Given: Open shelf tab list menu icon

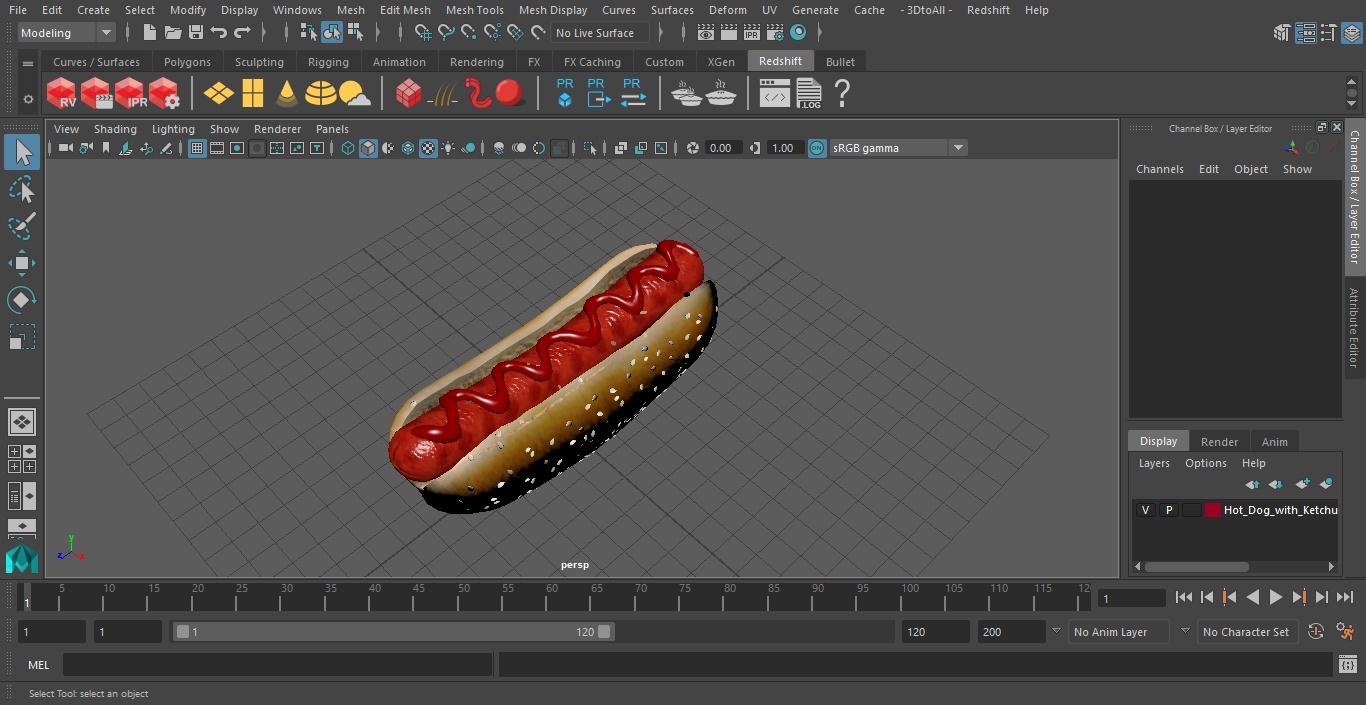Looking at the screenshot, I should click(28, 62).
